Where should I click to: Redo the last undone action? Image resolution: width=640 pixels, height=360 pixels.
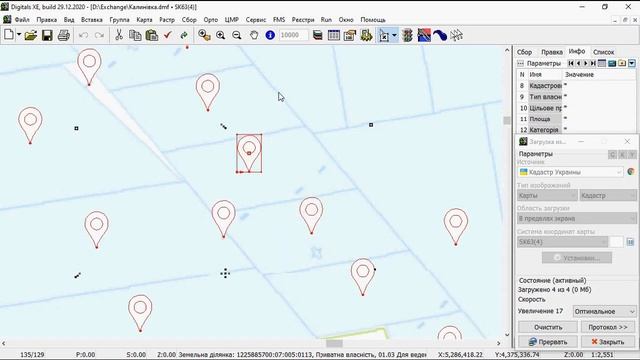(99, 36)
